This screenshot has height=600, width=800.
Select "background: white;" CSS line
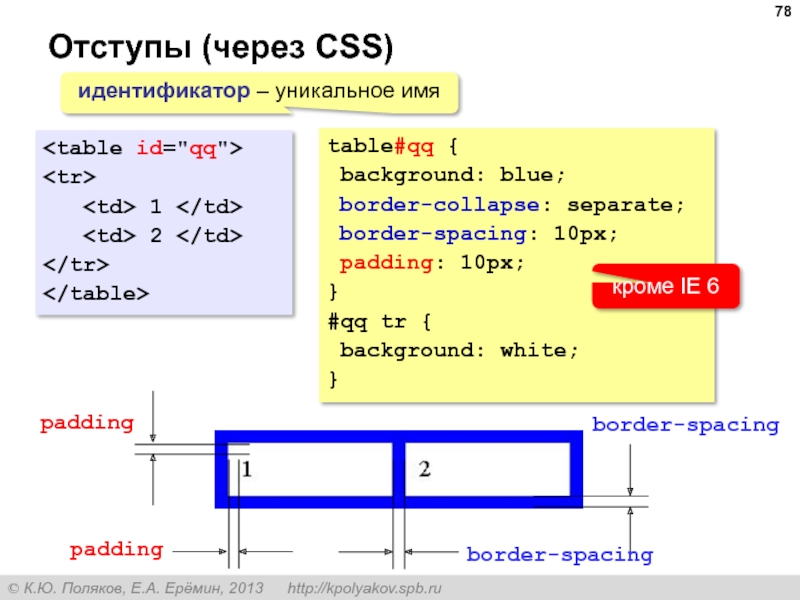point(459,351)
